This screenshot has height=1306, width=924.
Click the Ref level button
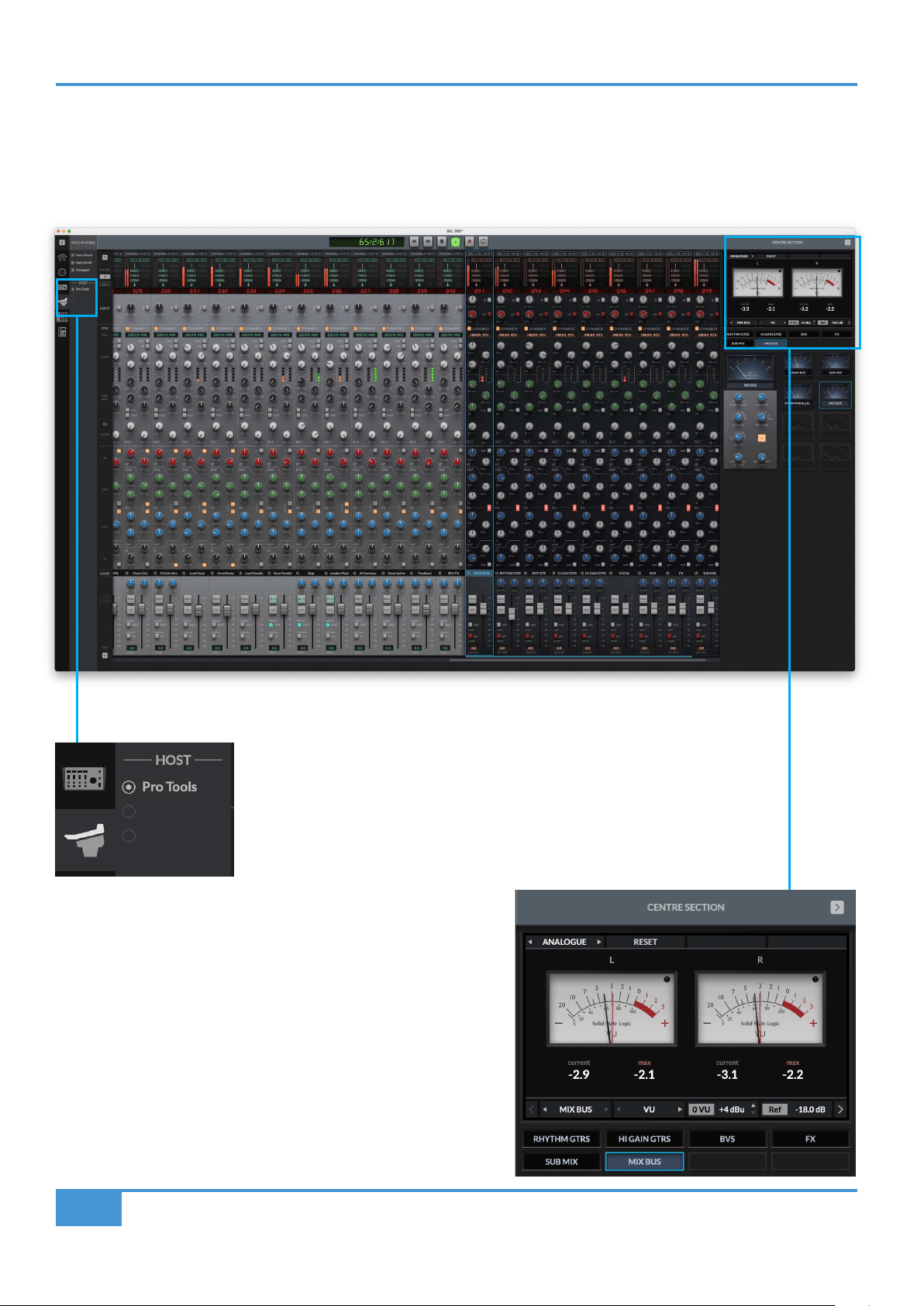click(774, 1109)
